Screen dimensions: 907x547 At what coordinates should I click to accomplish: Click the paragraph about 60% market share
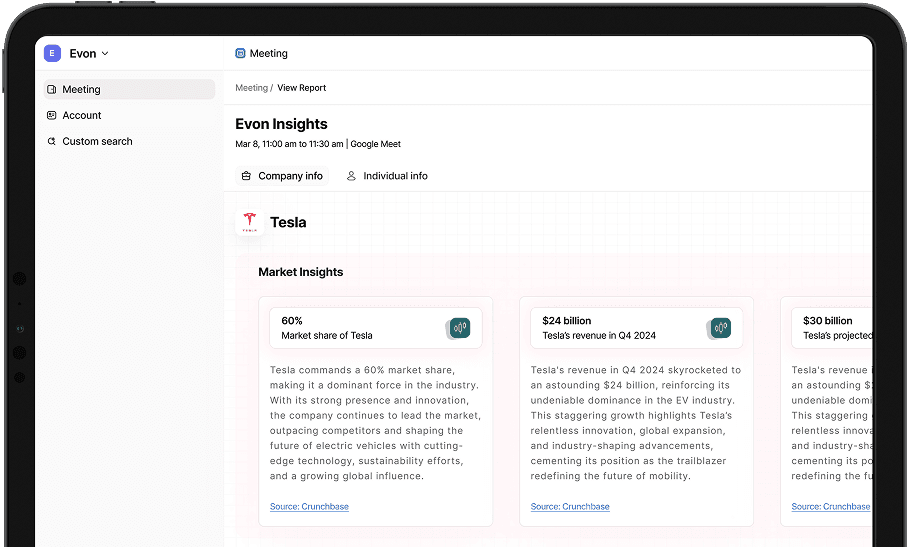[x=375, y=423]
